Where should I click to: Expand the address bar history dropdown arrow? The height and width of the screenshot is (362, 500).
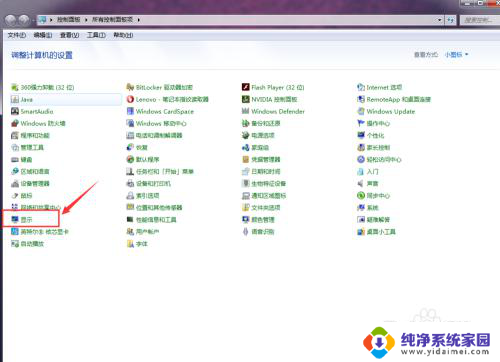point(440,20)
